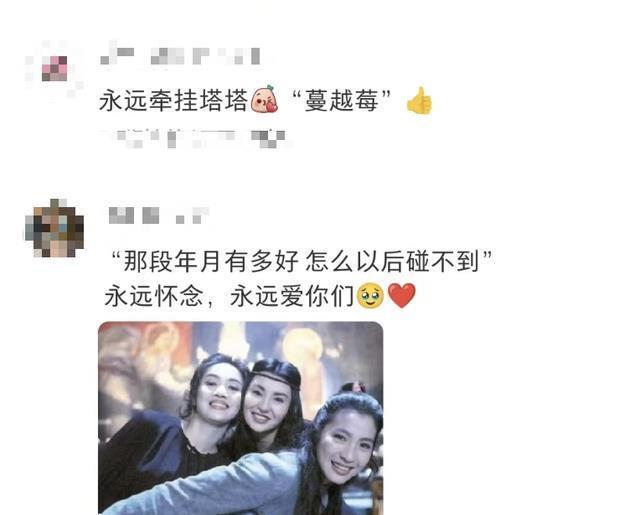Image resolution: width=640 pixels, height=515 pixels.
Task: Open the attached photo of three smiling women
Action: coord(241,418)
